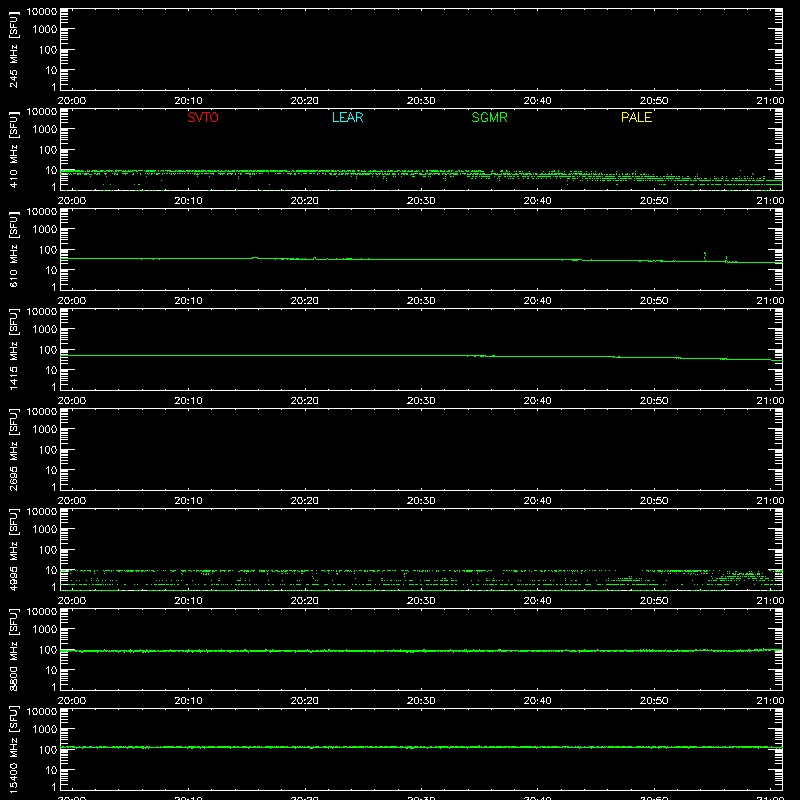Viewport: 800px width, 800px height.
Task: Click the green flux trace in 610 MHz panel
Action: click(421, 259)
